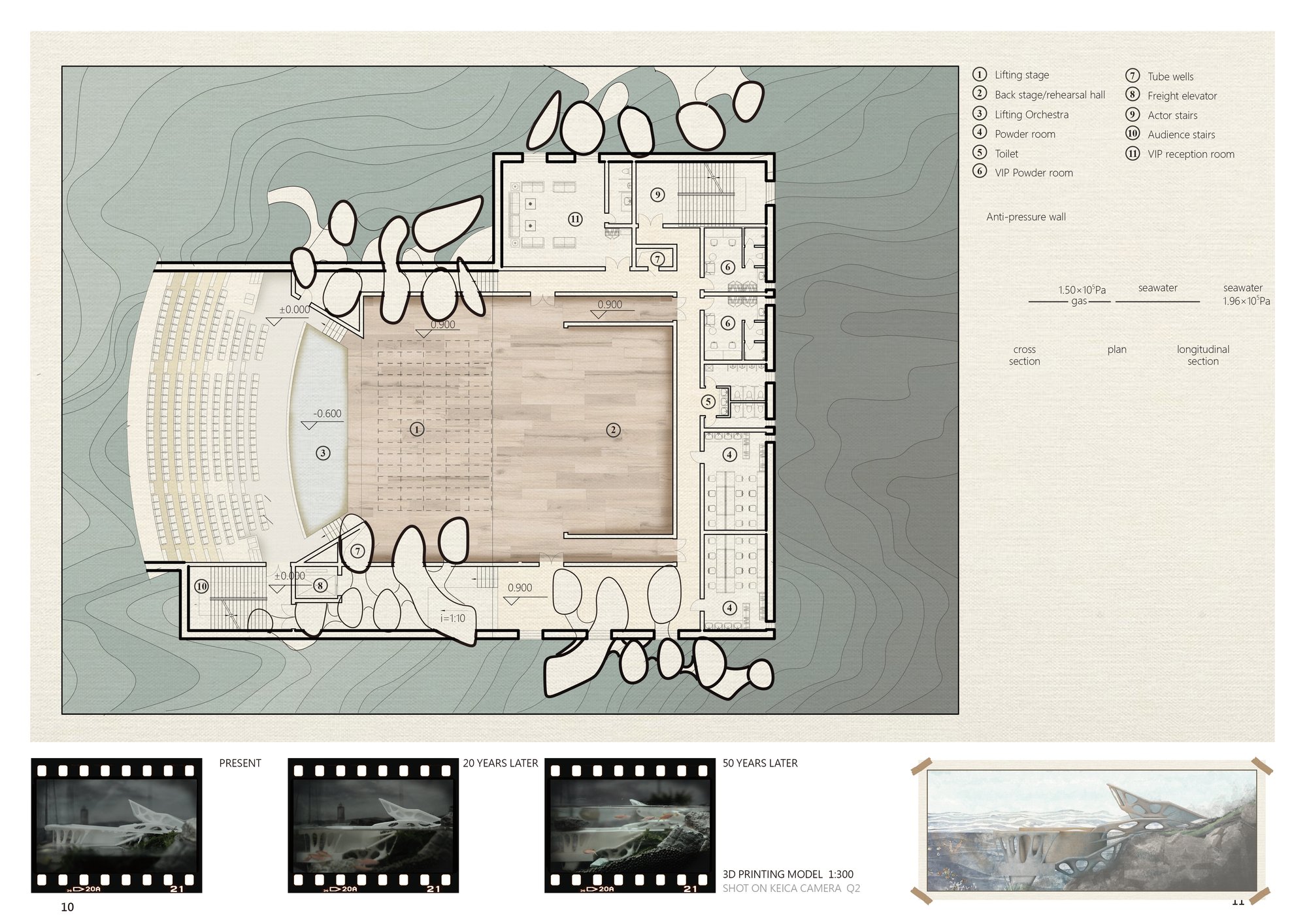Open the '50 YEARS LATER' film strip photo

coord(630,825)
